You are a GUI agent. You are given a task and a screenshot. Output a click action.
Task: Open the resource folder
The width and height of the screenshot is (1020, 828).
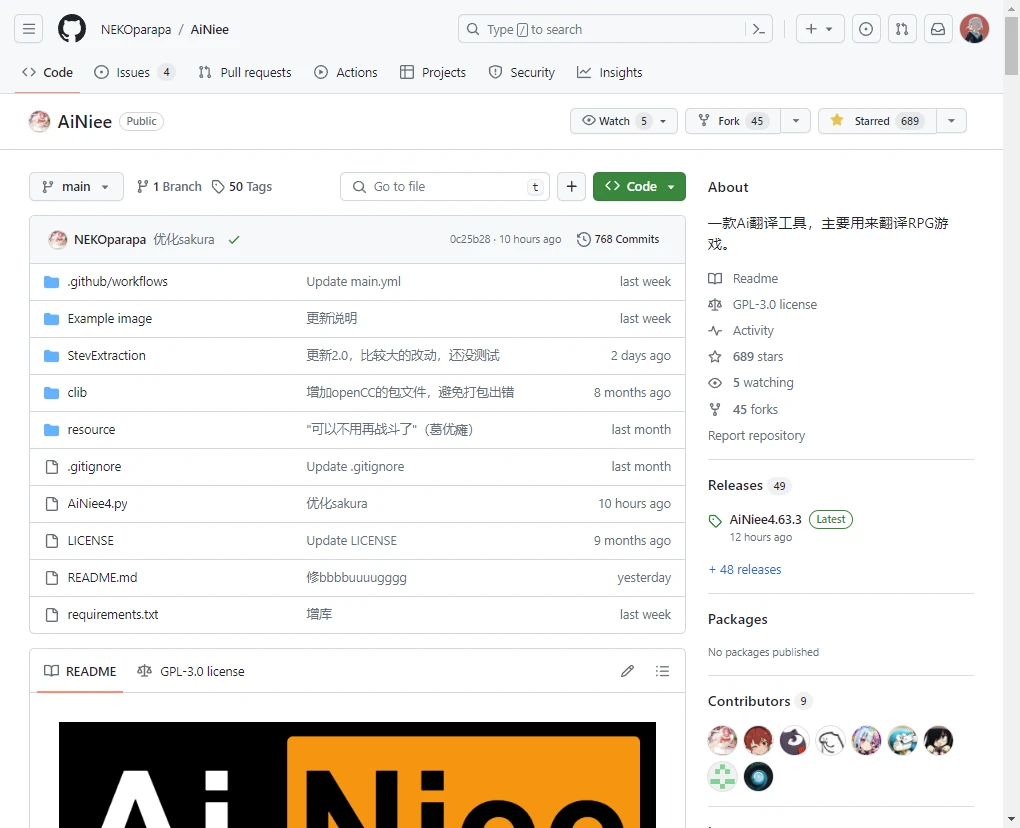[x=91, y=430]
